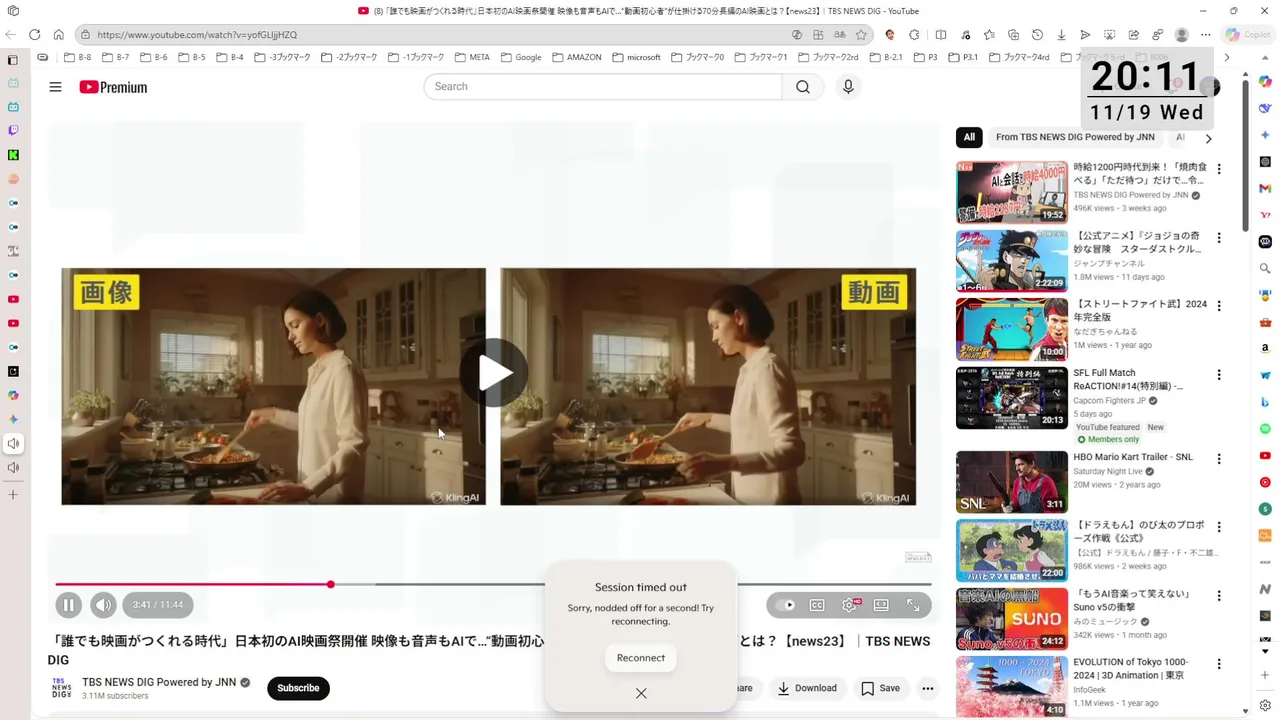1280x720 pixels.
Task: Open the tab actions icon at top-left sidebar
Action: pyautogui.click(x=13, y=59)
